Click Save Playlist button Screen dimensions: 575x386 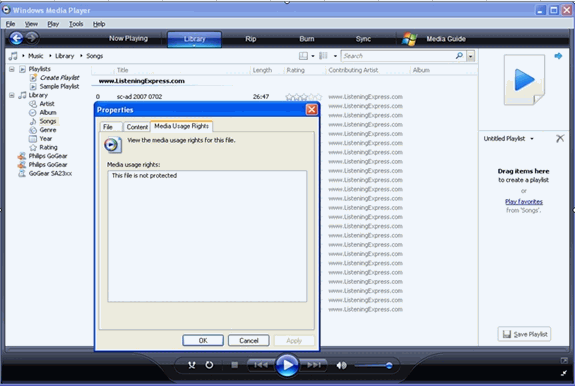pos(524,334)
